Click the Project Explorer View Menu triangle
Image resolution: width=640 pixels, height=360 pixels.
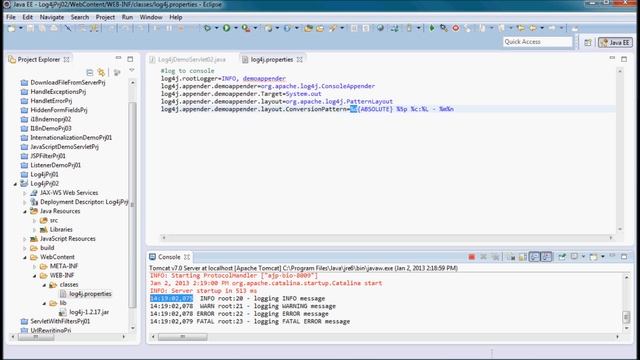click(131, 71)
